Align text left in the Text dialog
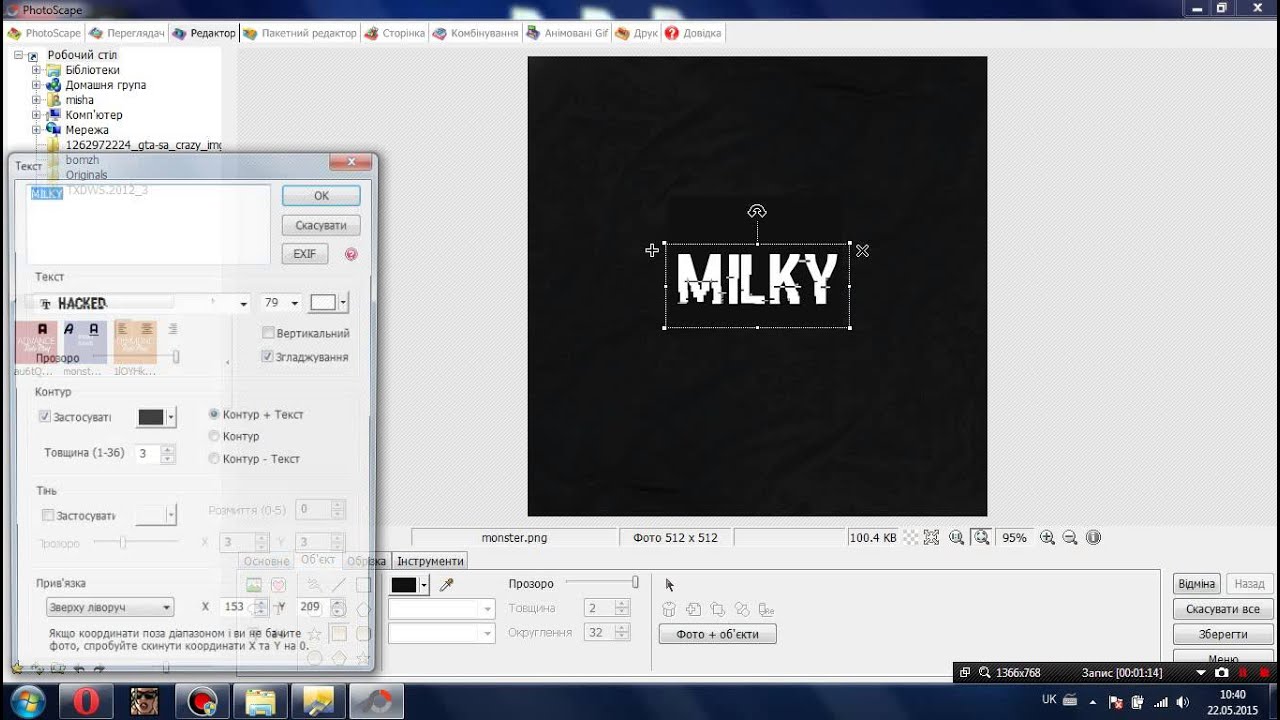 (122, 328)
